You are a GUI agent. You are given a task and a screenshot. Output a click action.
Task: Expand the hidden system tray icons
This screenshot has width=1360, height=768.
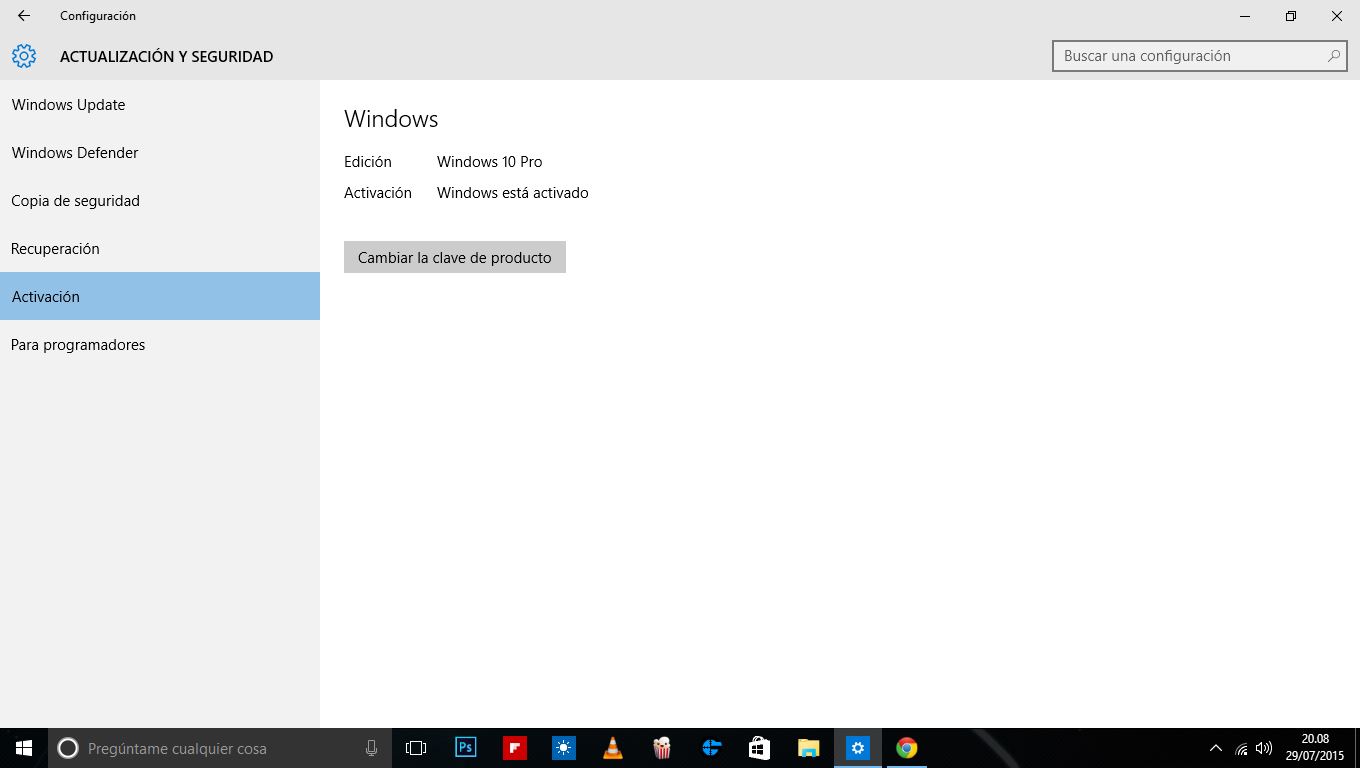pos(1216,748)
